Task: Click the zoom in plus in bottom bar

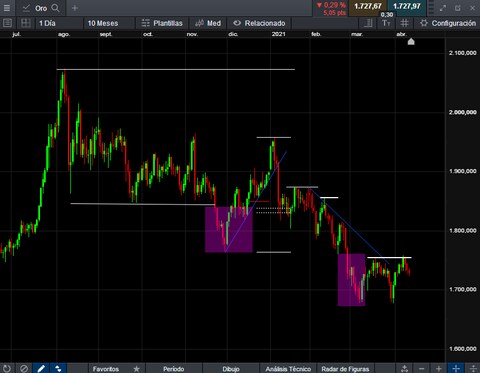Action: tap(439, 368)
